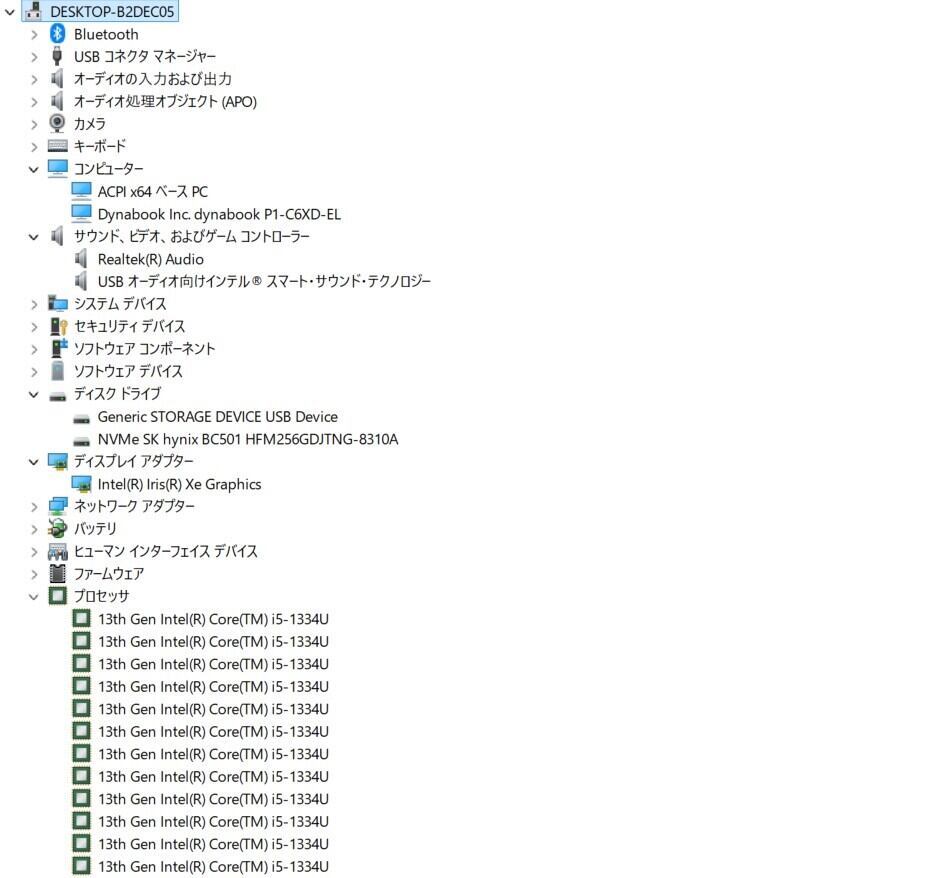Expand the システム デバイス category chevron
Screen dimensions: 936x878
(x=34, y=304)
